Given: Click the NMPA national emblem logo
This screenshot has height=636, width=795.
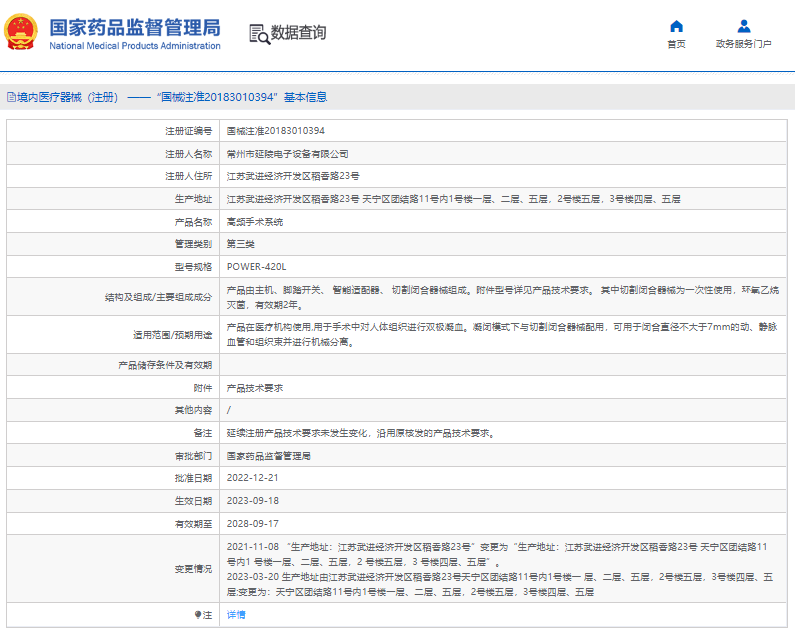Looking at the screenshot, I should click(22, 33).
